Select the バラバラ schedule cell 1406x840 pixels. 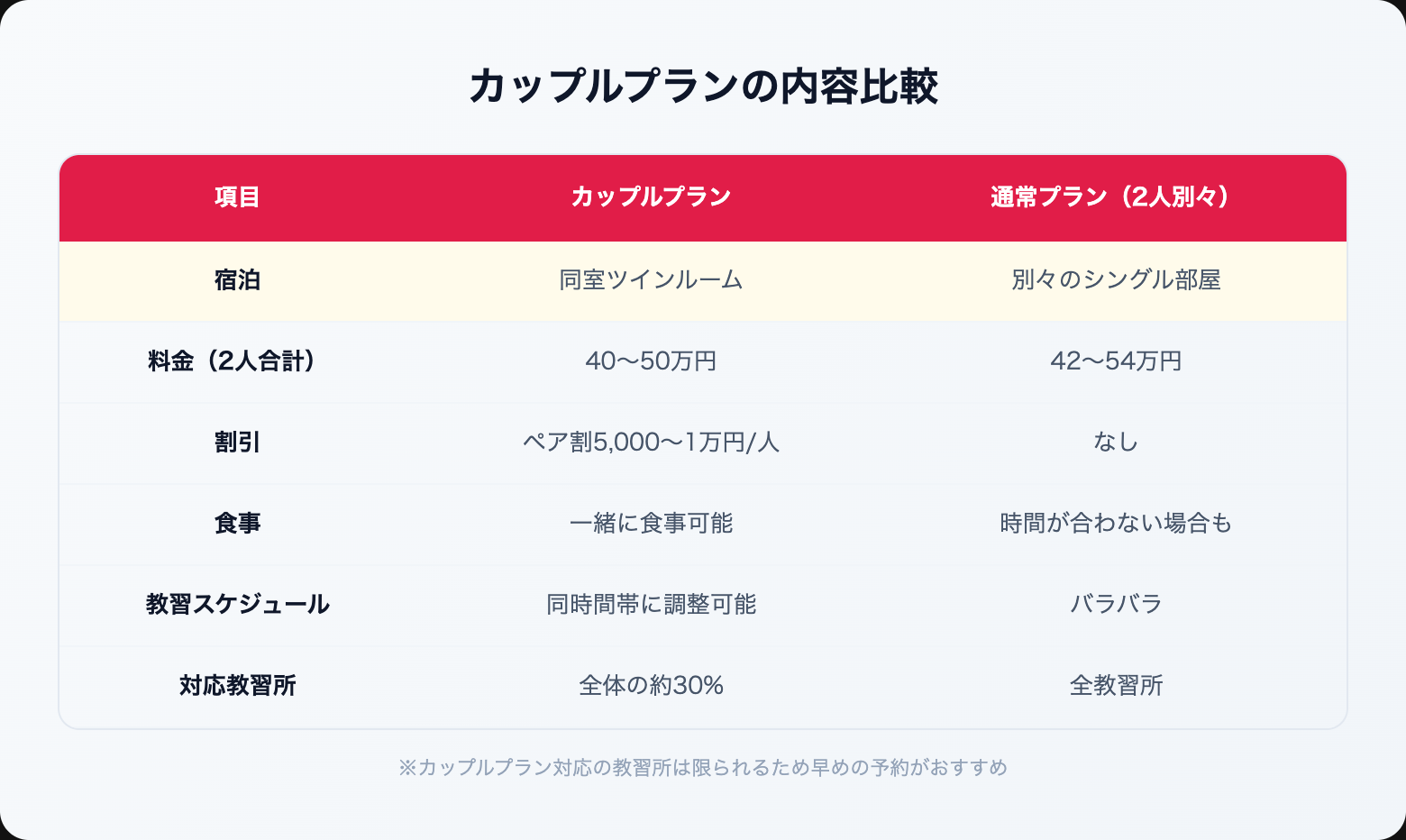point(1116,605)
